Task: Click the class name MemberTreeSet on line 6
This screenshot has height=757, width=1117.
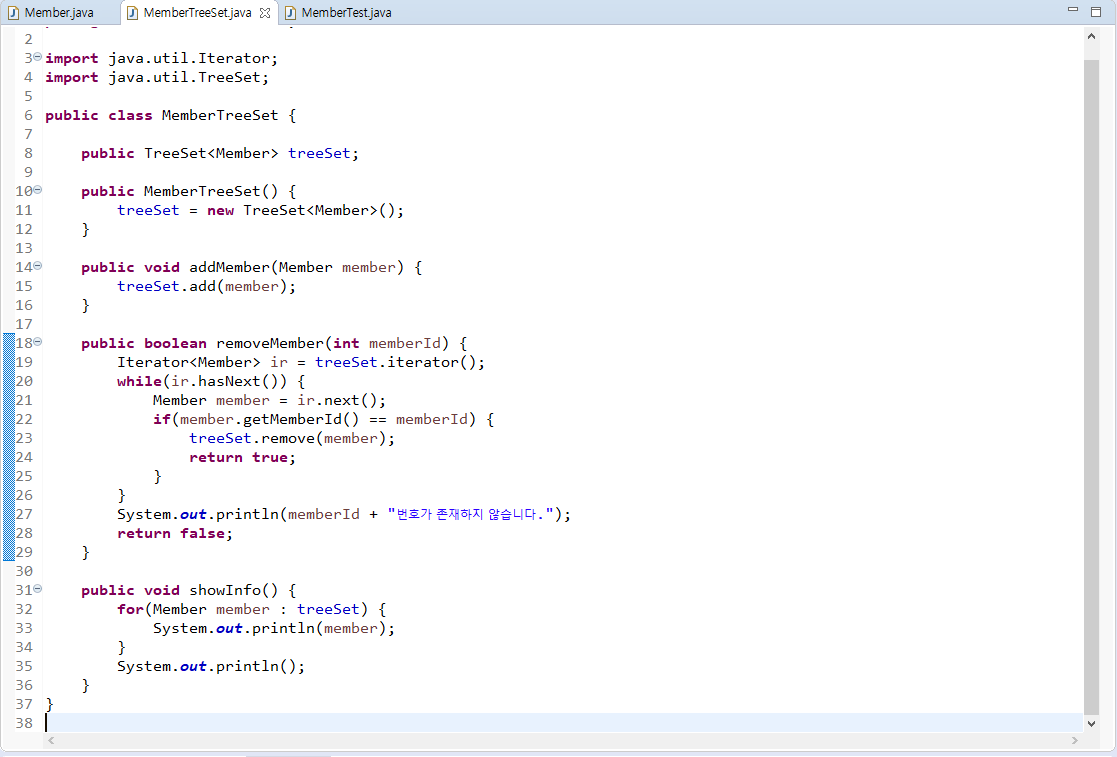Action: (219, 115)
